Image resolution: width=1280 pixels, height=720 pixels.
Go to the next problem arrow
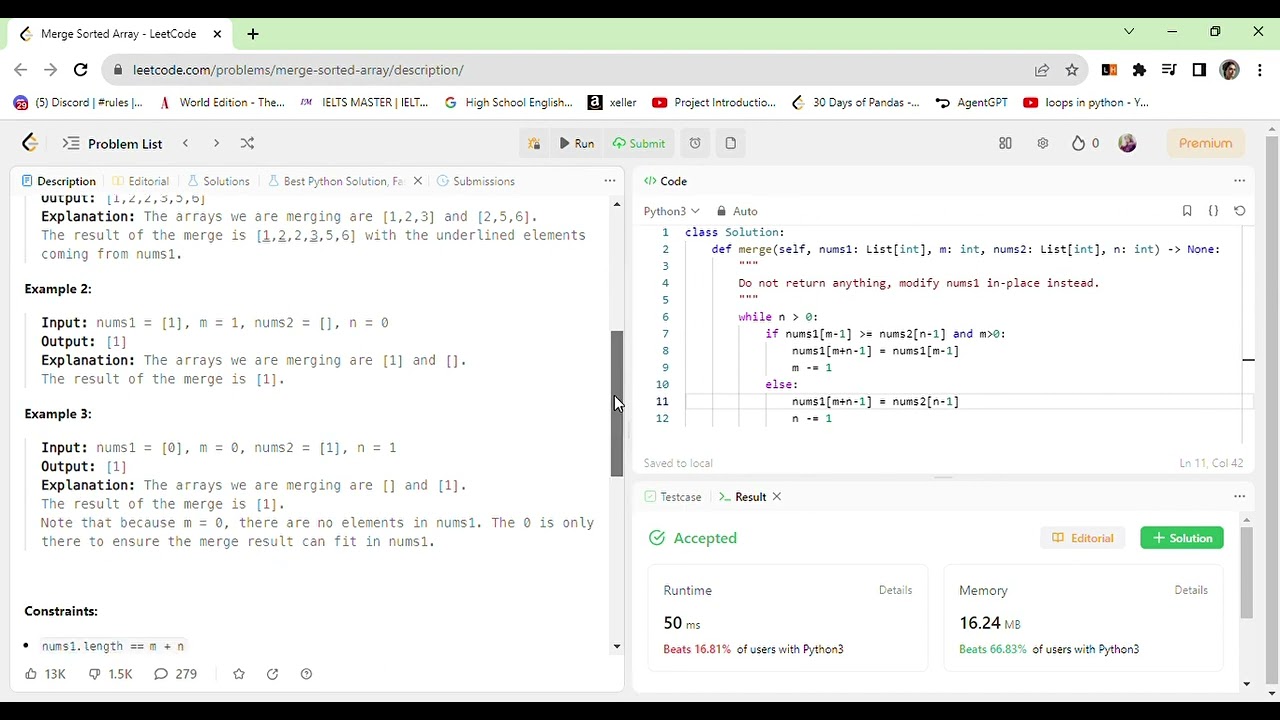tap(216, 143)
